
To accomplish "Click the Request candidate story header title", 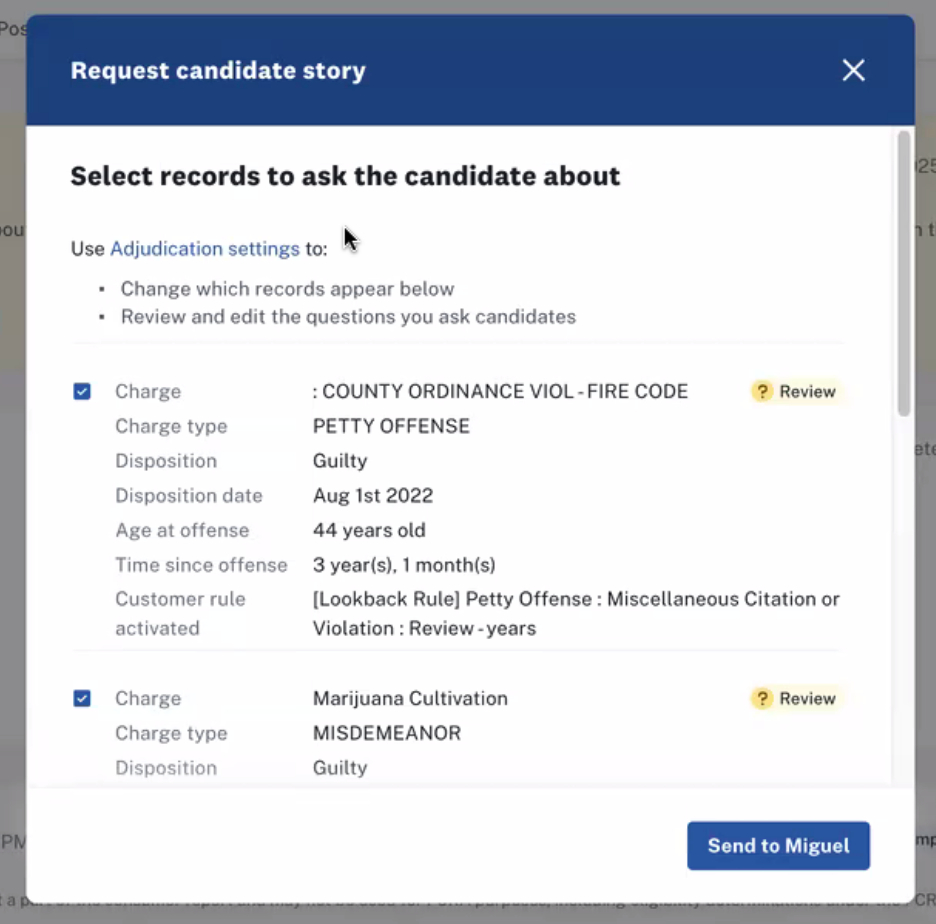I will point(218,71).
